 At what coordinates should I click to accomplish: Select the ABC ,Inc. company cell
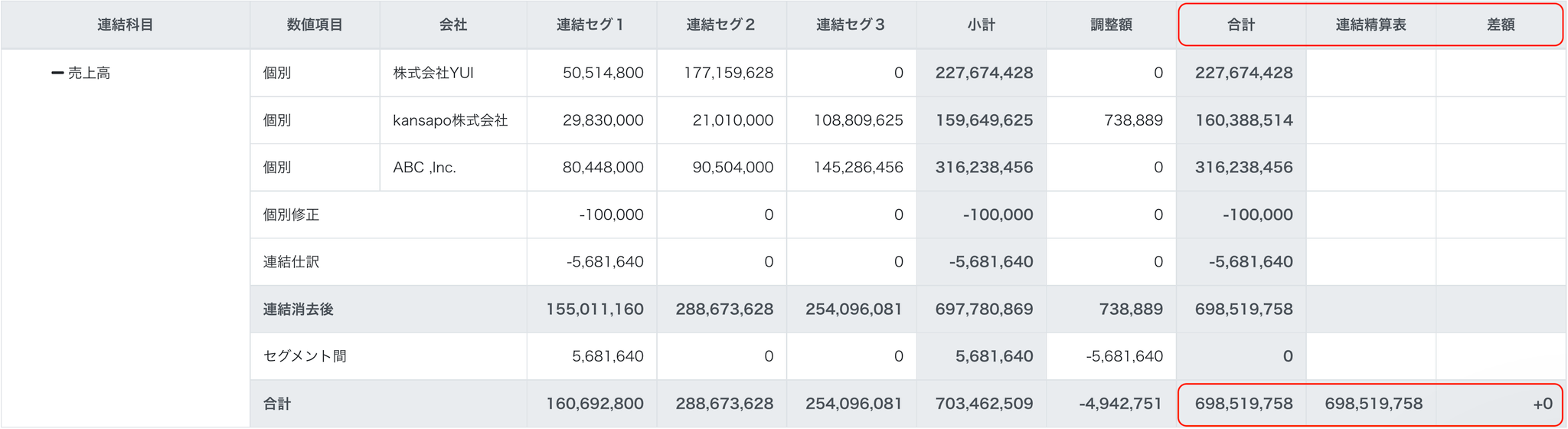pos(425,168)
